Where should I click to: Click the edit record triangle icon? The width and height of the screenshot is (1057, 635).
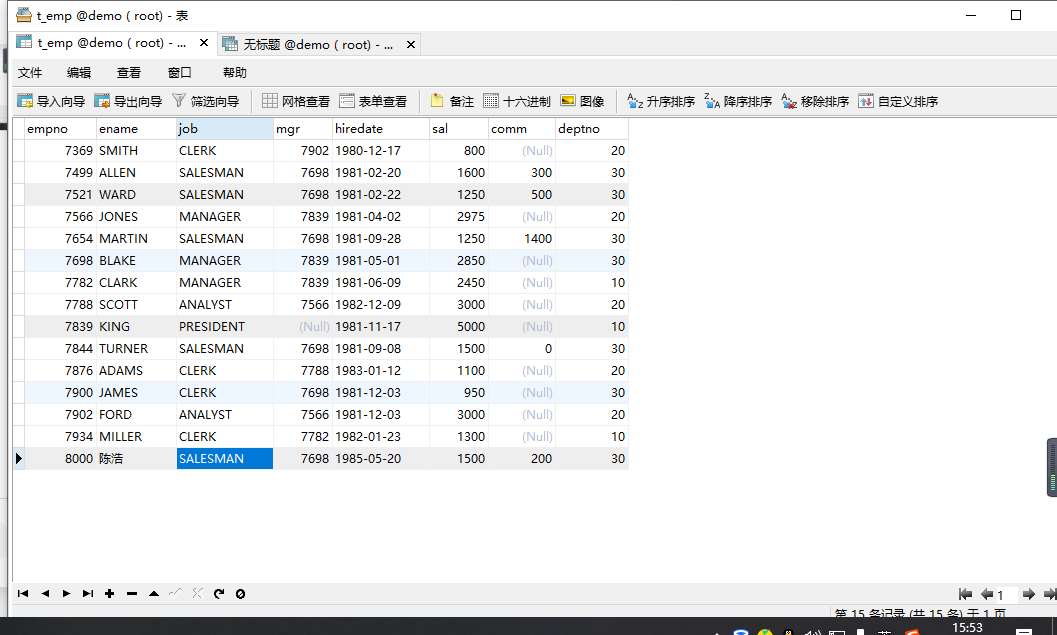pyautogui.click(x=154, y=593)
